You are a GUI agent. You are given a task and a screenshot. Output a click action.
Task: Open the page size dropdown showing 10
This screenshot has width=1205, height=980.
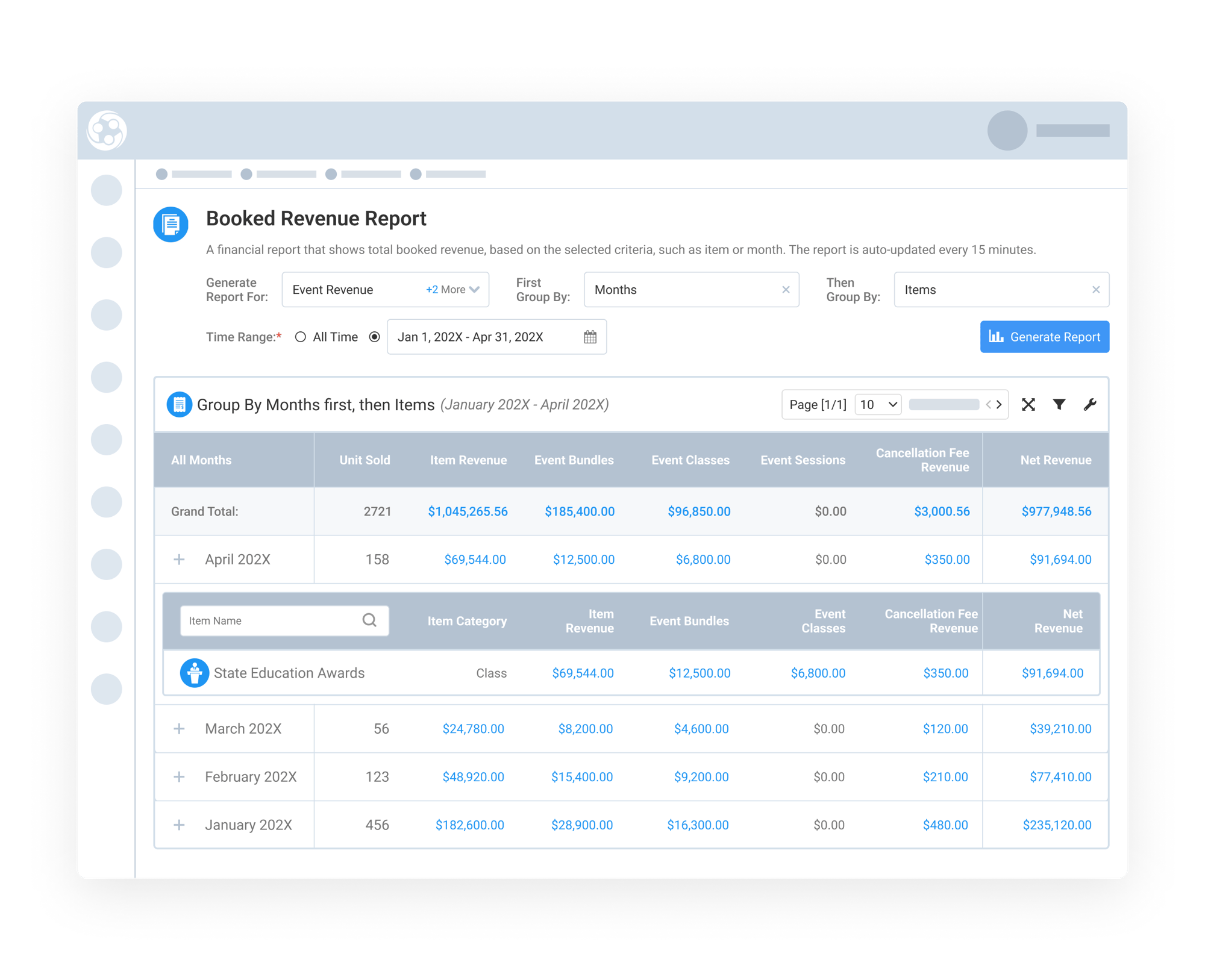878,404
